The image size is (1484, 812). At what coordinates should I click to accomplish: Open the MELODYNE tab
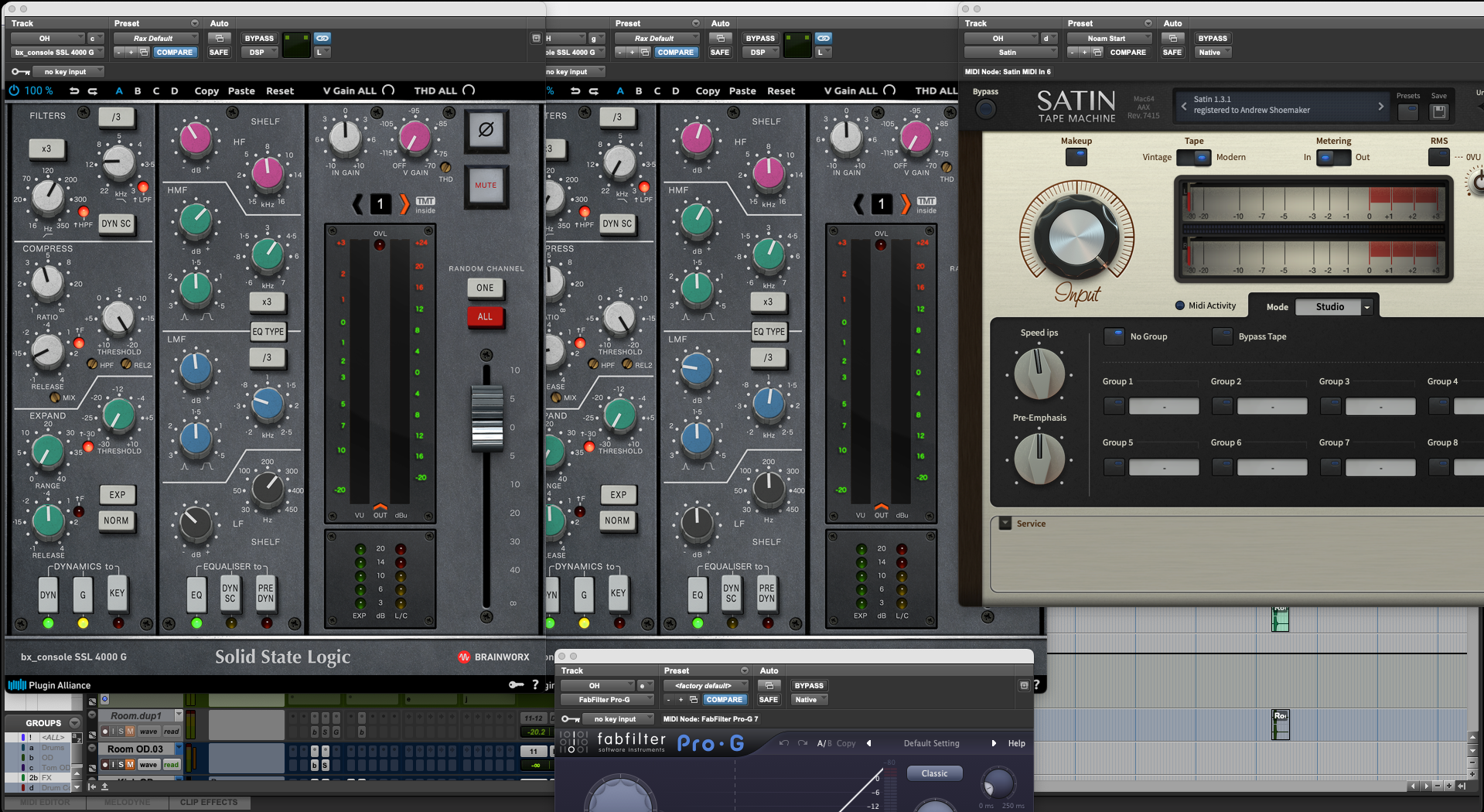128,802
